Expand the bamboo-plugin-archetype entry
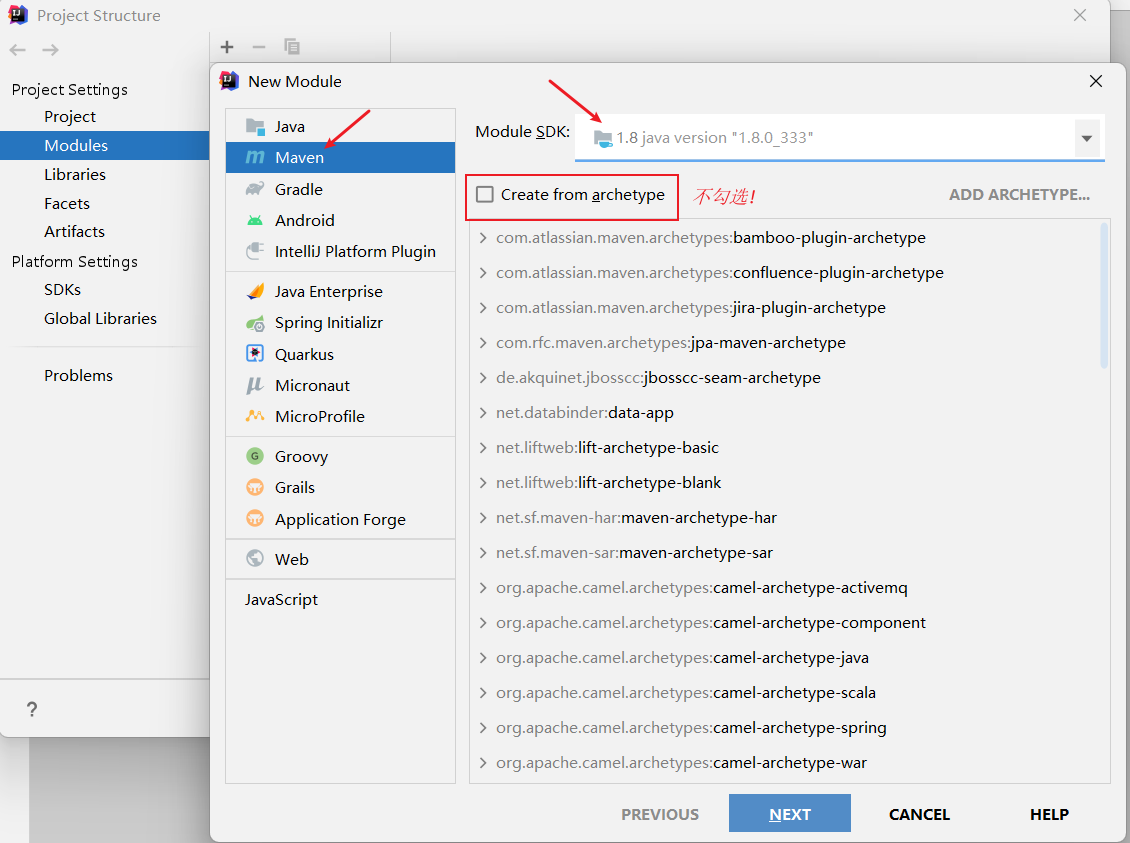This screenshot has height=843, width=1130. [483, 238]
